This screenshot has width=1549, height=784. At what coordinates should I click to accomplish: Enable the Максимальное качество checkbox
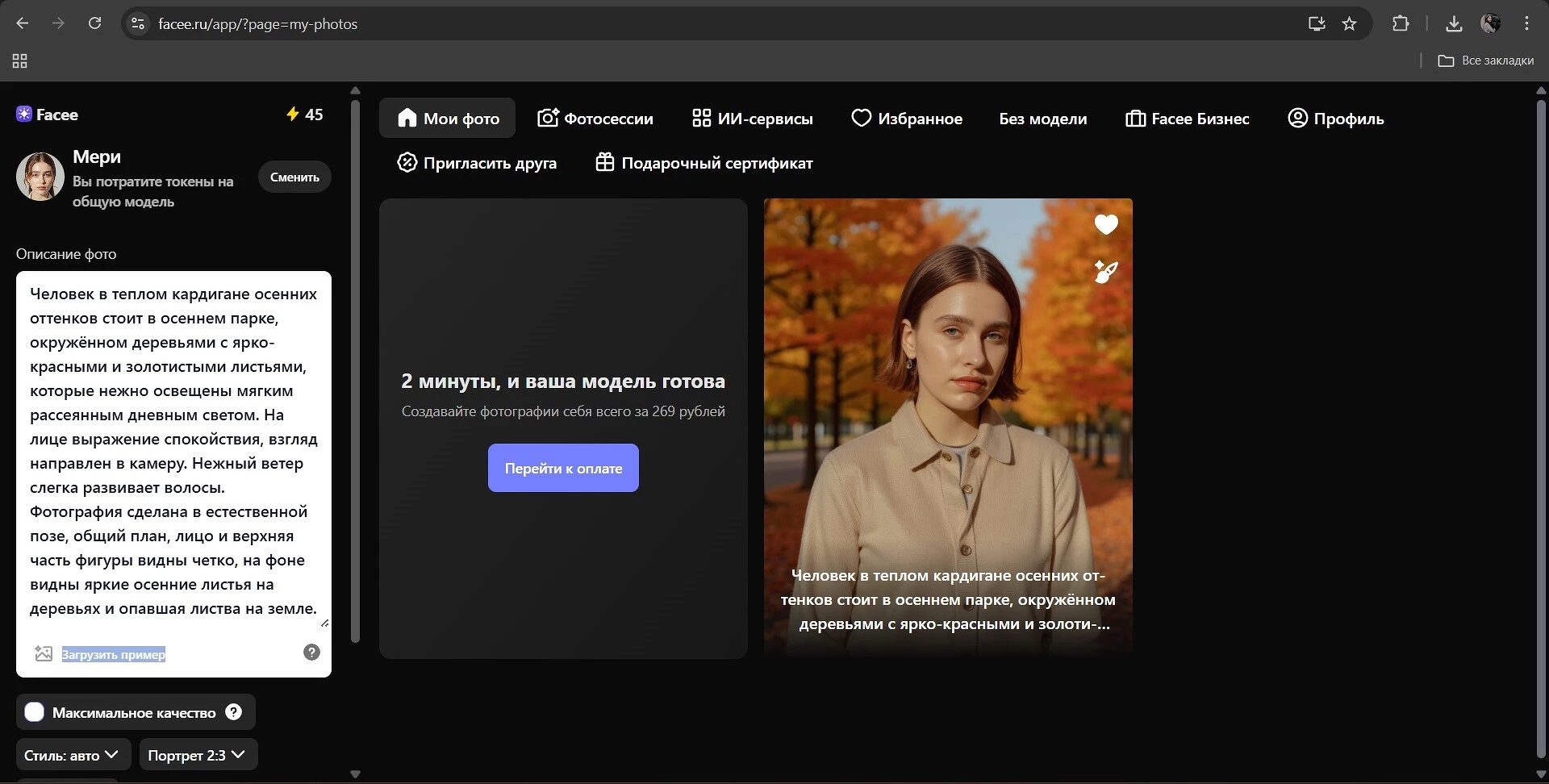coord(35,712)
